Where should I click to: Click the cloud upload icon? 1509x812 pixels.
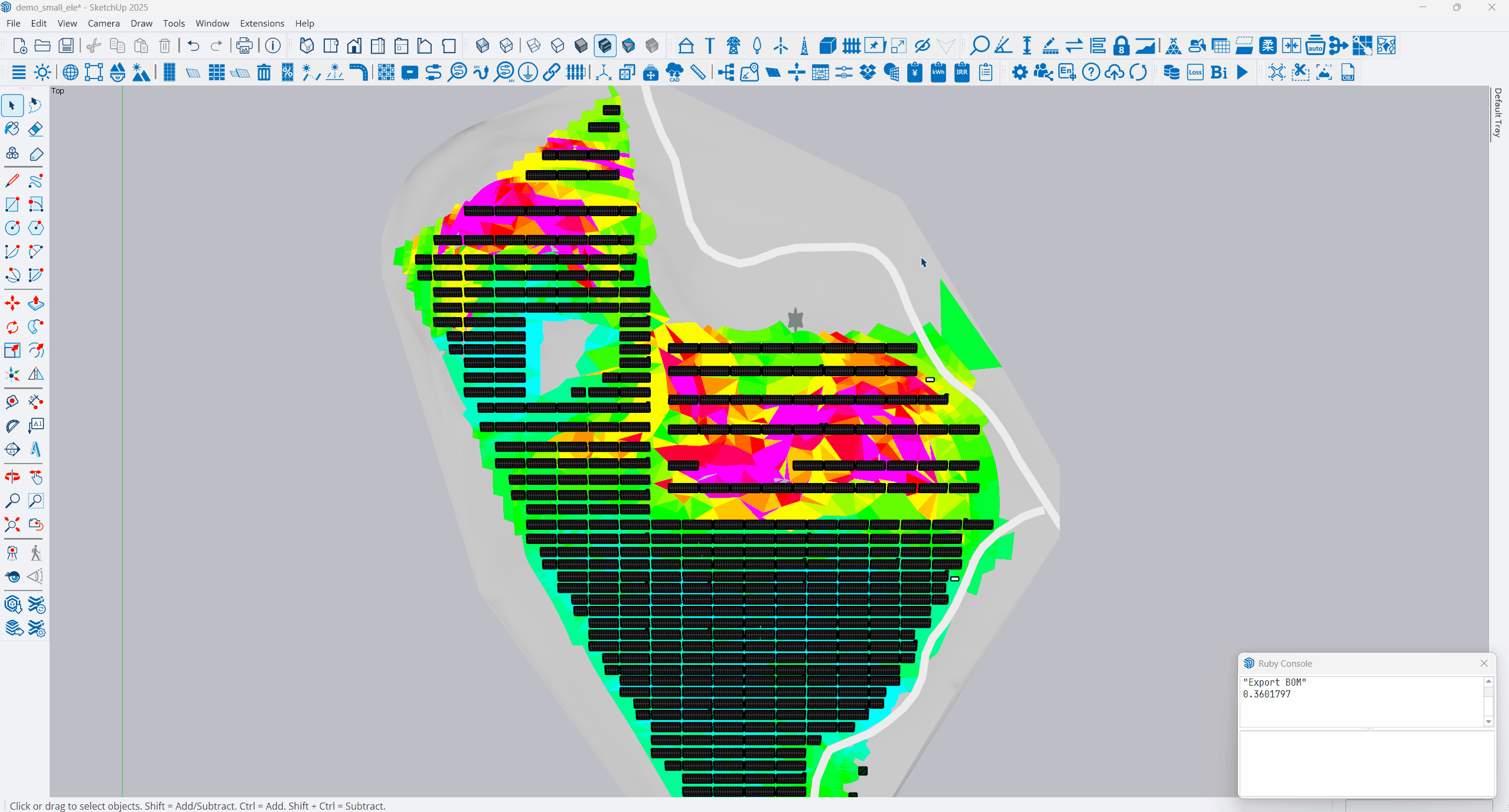(x=1114, y=73)
